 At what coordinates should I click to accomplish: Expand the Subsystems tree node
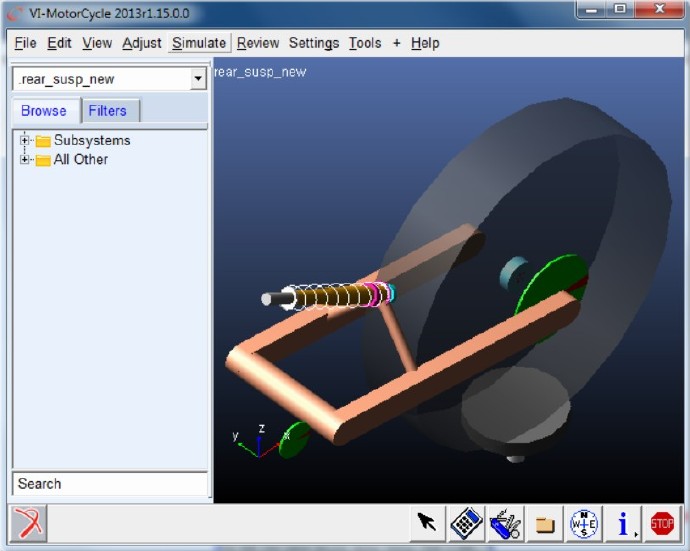25,140
